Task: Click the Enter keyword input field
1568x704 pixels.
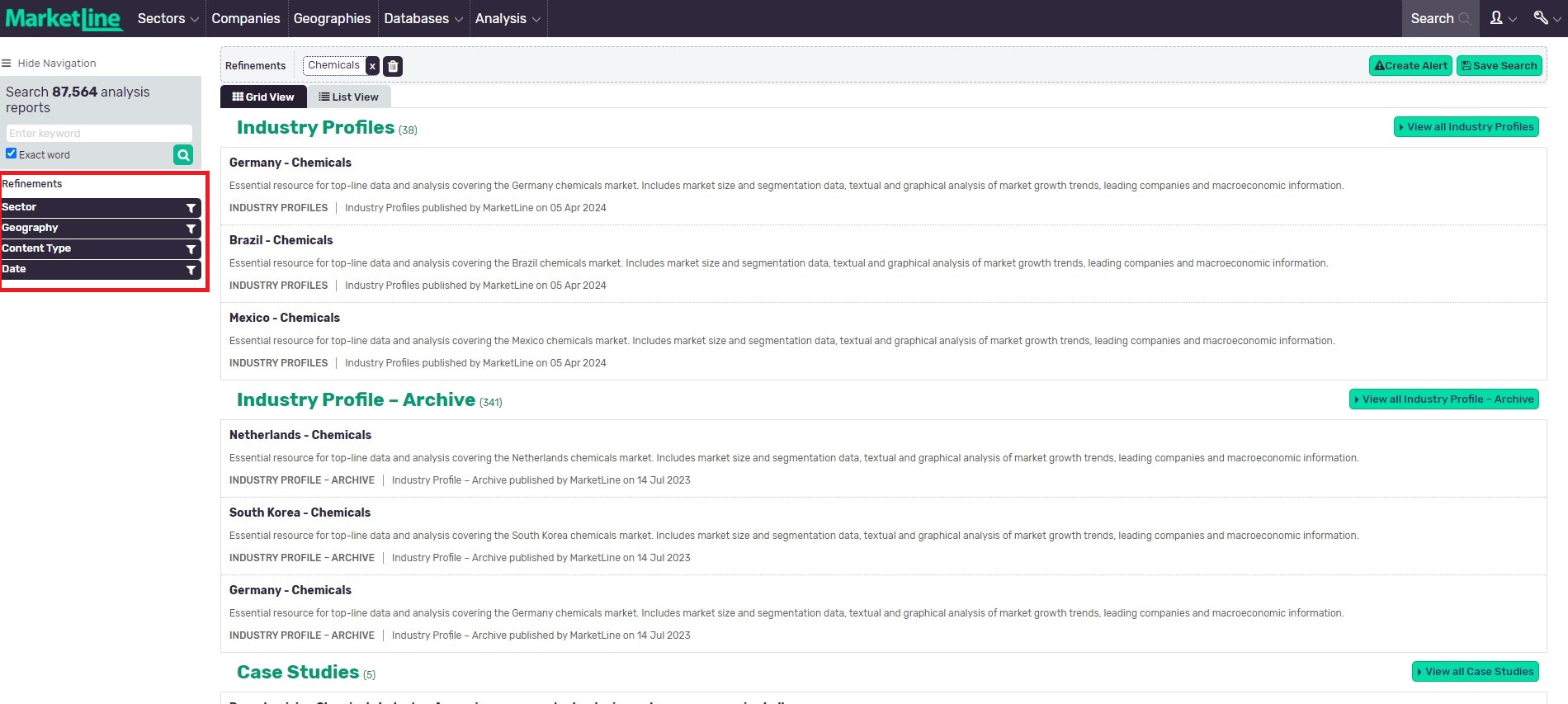Action: [99, 133]
